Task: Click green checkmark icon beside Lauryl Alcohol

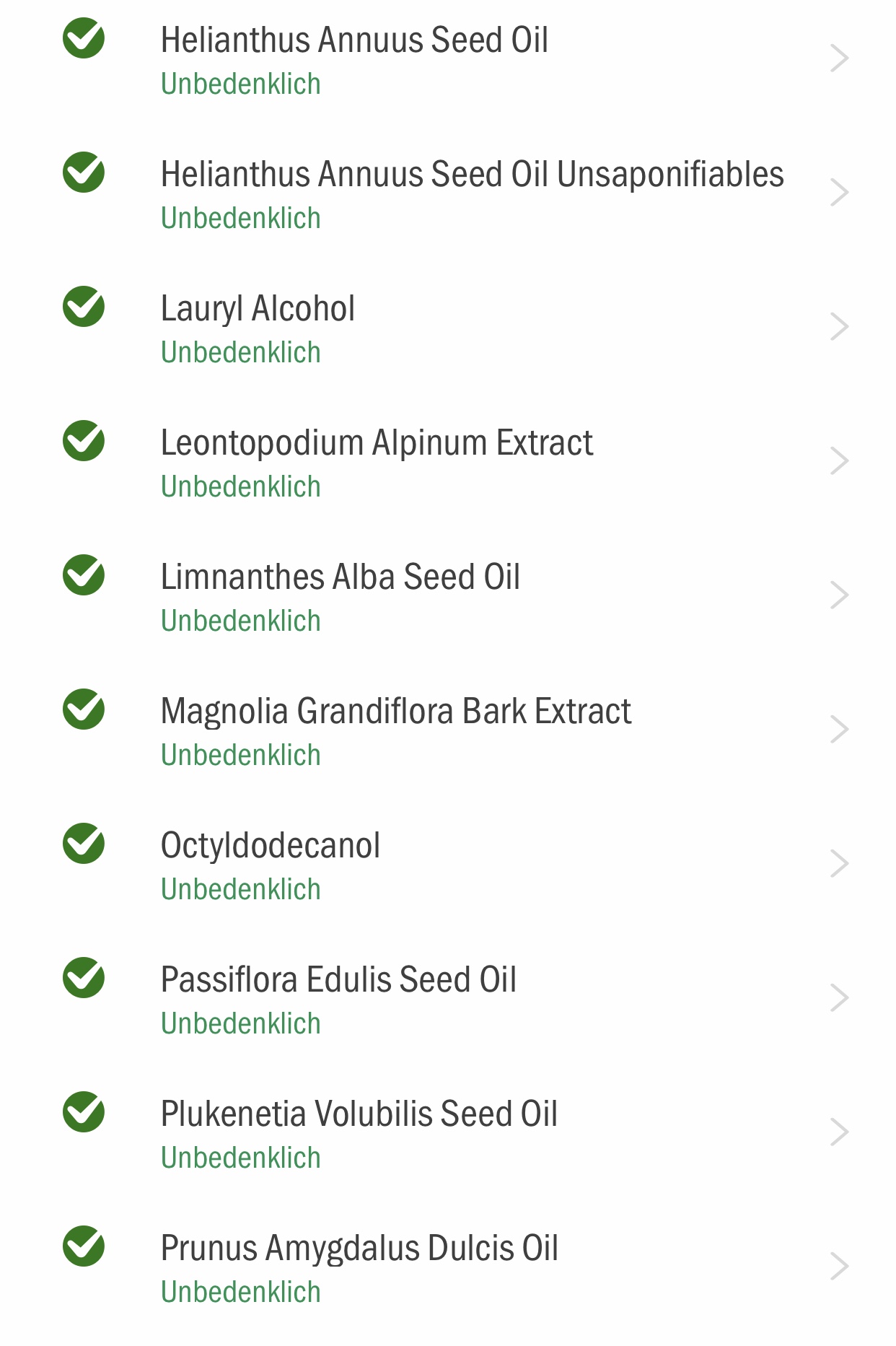Action: pos(84,307)
